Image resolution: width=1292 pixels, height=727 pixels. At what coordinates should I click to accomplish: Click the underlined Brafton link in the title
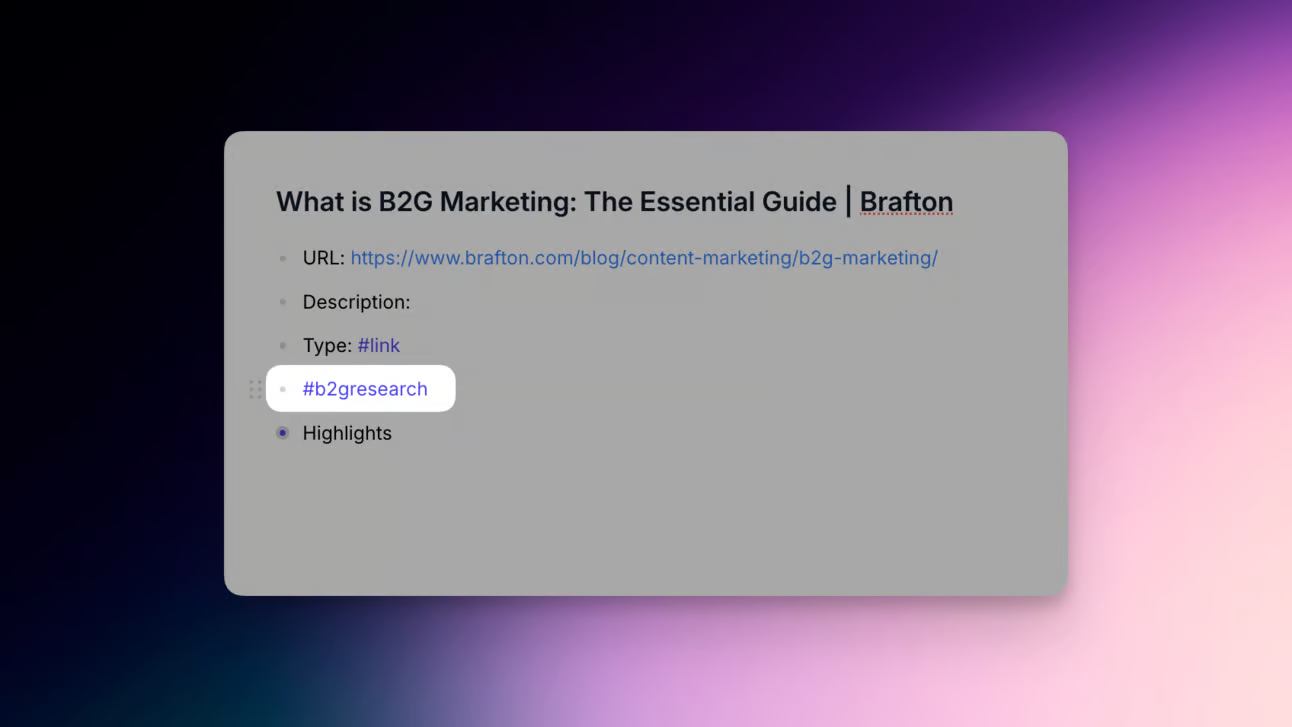(906, 201)
